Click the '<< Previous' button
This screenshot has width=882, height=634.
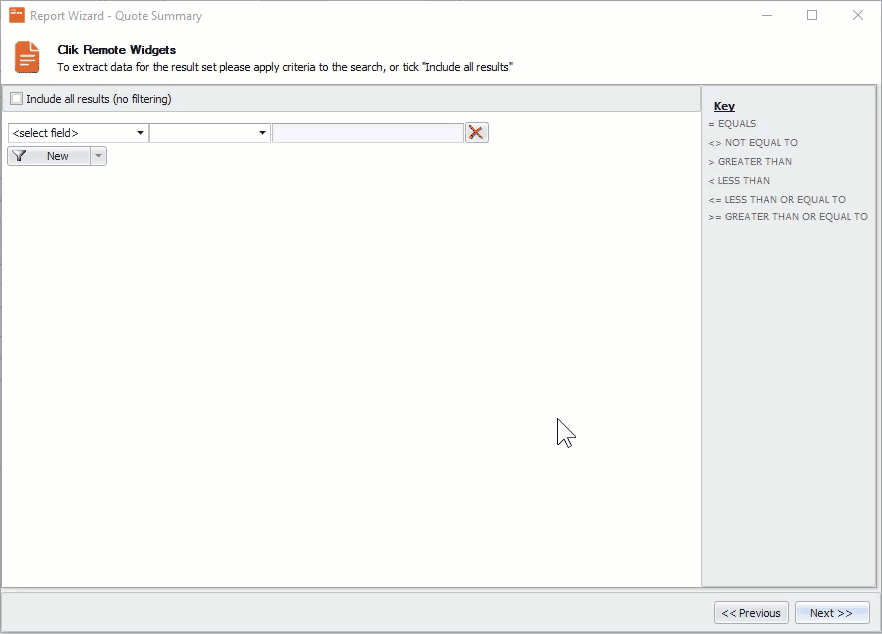751,612
